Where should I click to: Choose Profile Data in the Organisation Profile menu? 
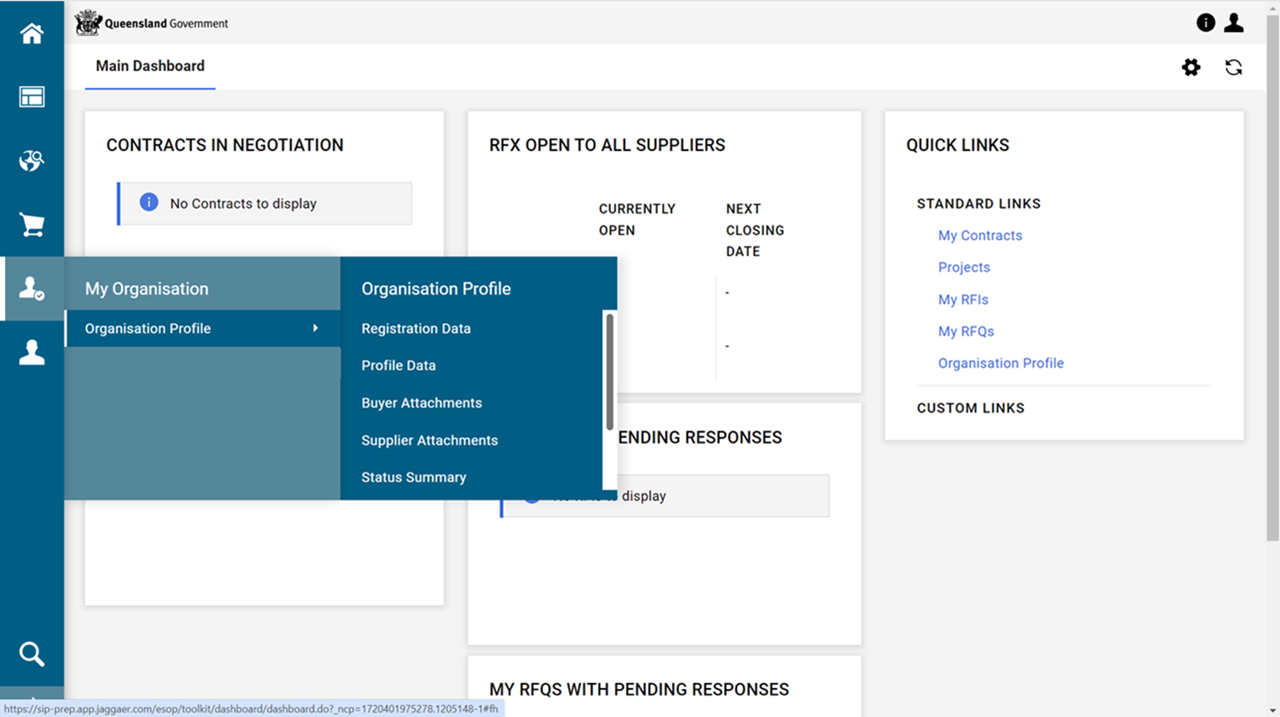coord(398,365)
